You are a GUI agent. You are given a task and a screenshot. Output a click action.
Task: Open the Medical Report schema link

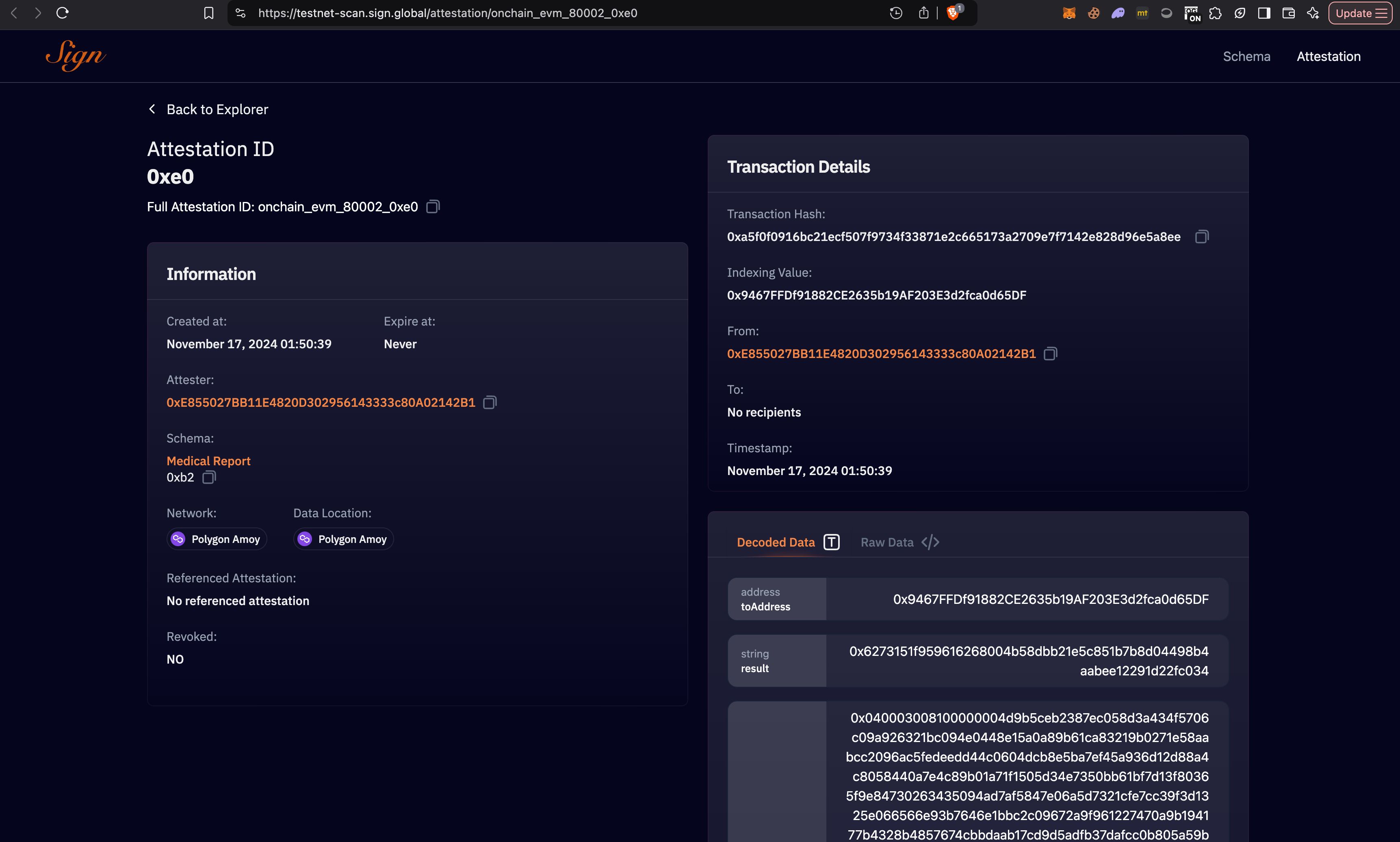(208, 461)
